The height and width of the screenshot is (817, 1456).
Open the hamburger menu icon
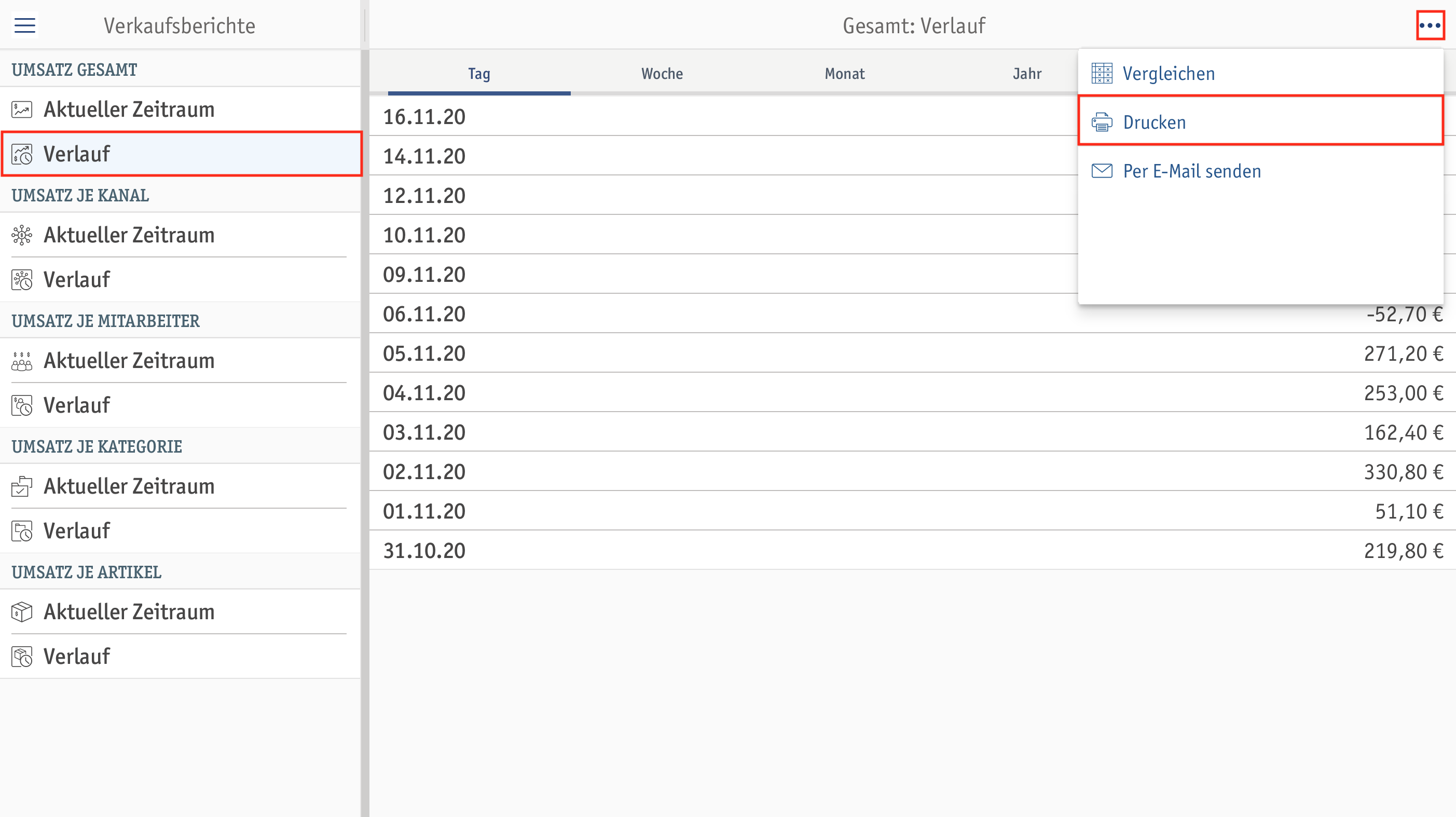pos(24,25)
